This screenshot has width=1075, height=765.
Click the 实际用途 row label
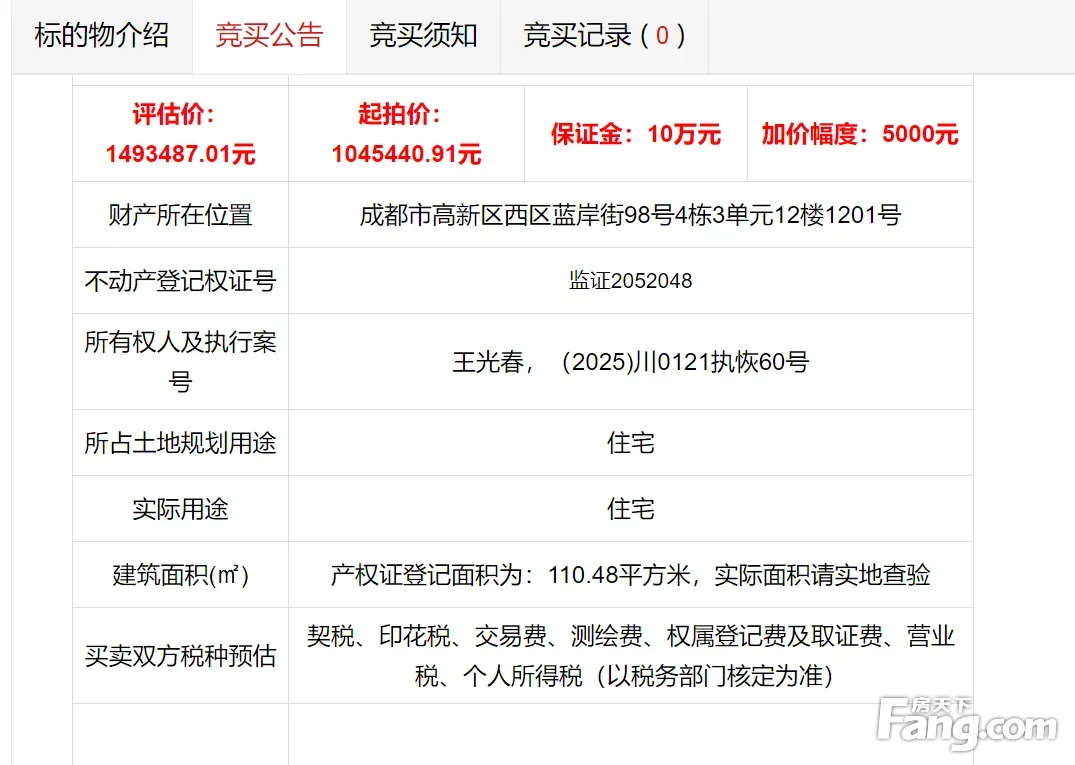(x=180, y=509)
